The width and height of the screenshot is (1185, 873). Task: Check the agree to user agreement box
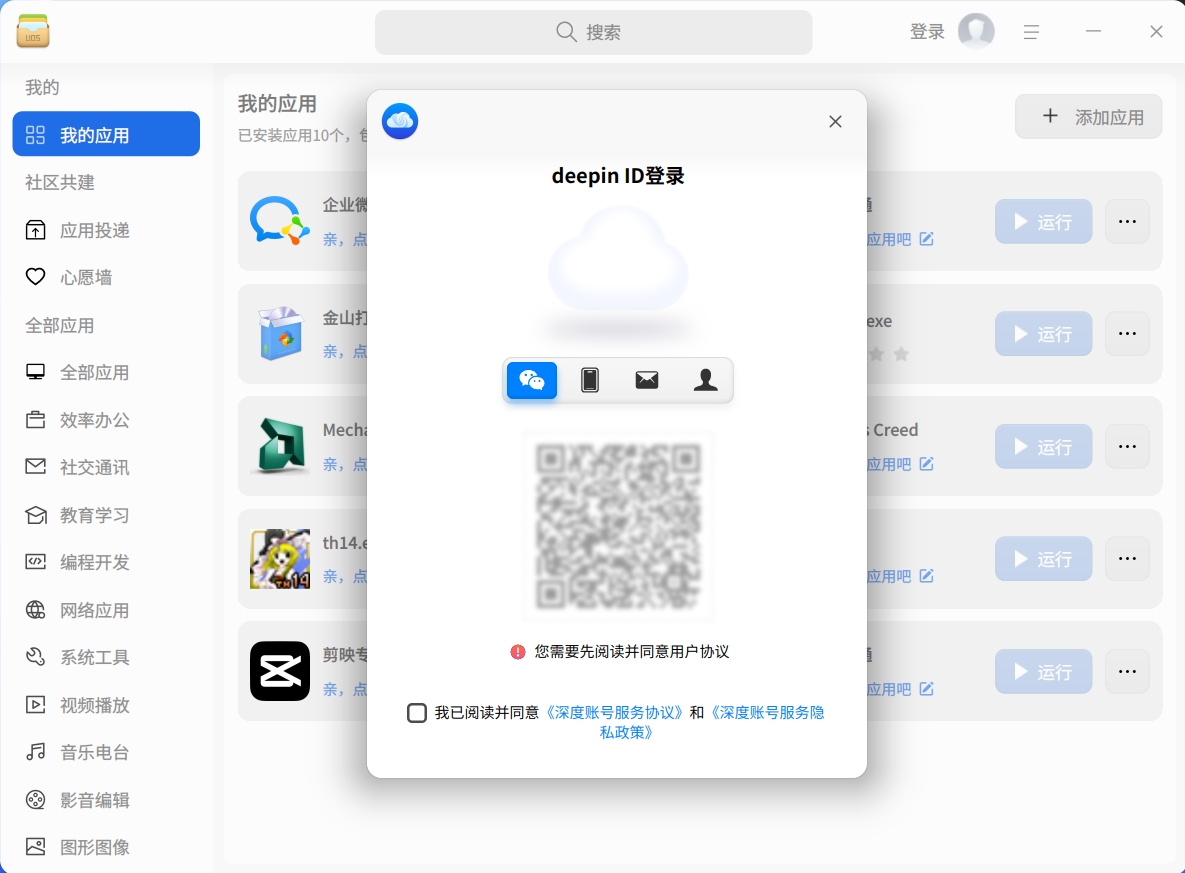(x=416, y=713)
